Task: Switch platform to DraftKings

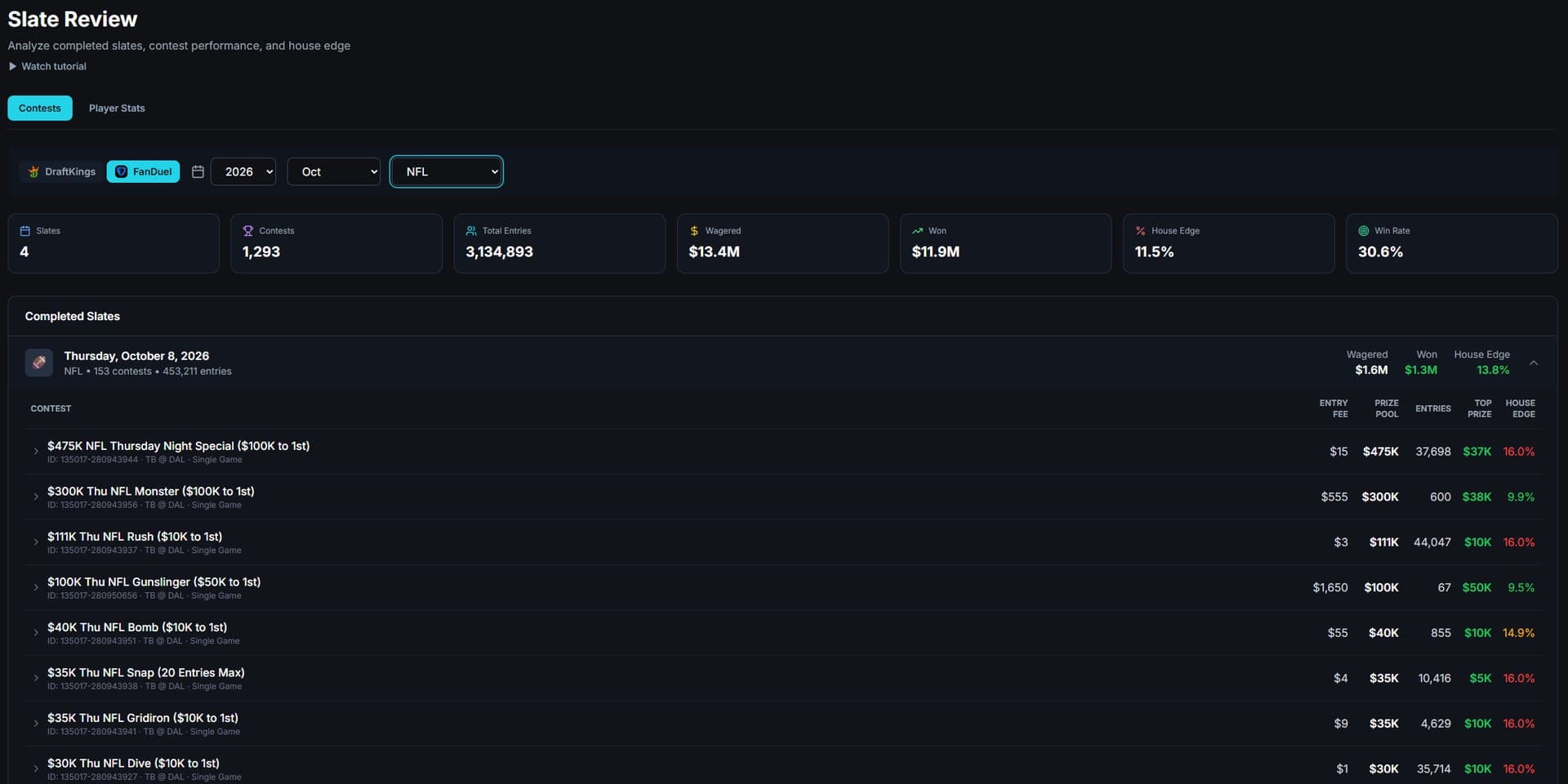Action: pos(61,171)
